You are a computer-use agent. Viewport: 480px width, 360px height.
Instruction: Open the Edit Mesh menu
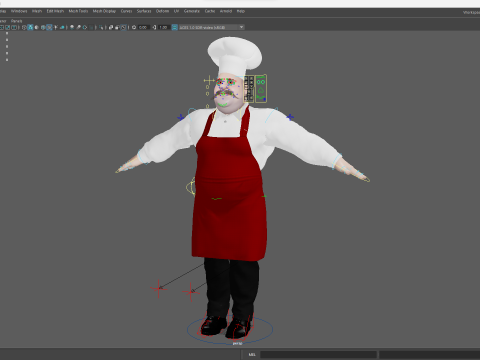coord(55,11)
